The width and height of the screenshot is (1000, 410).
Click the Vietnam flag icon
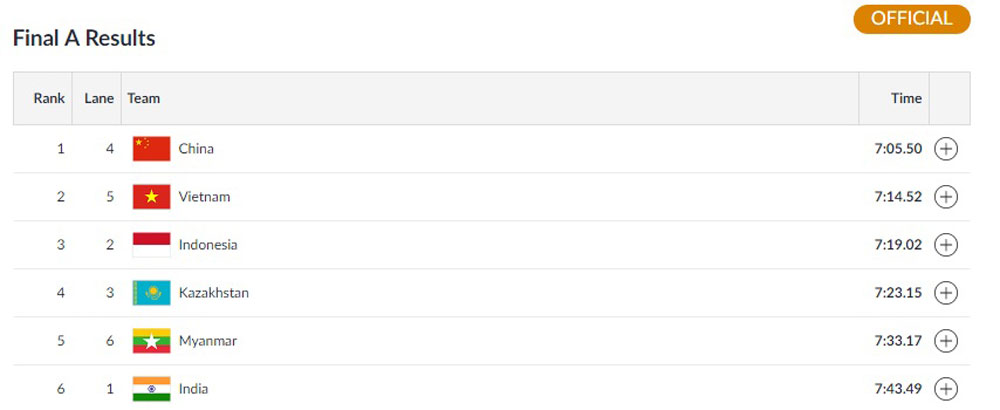(151, 197)
